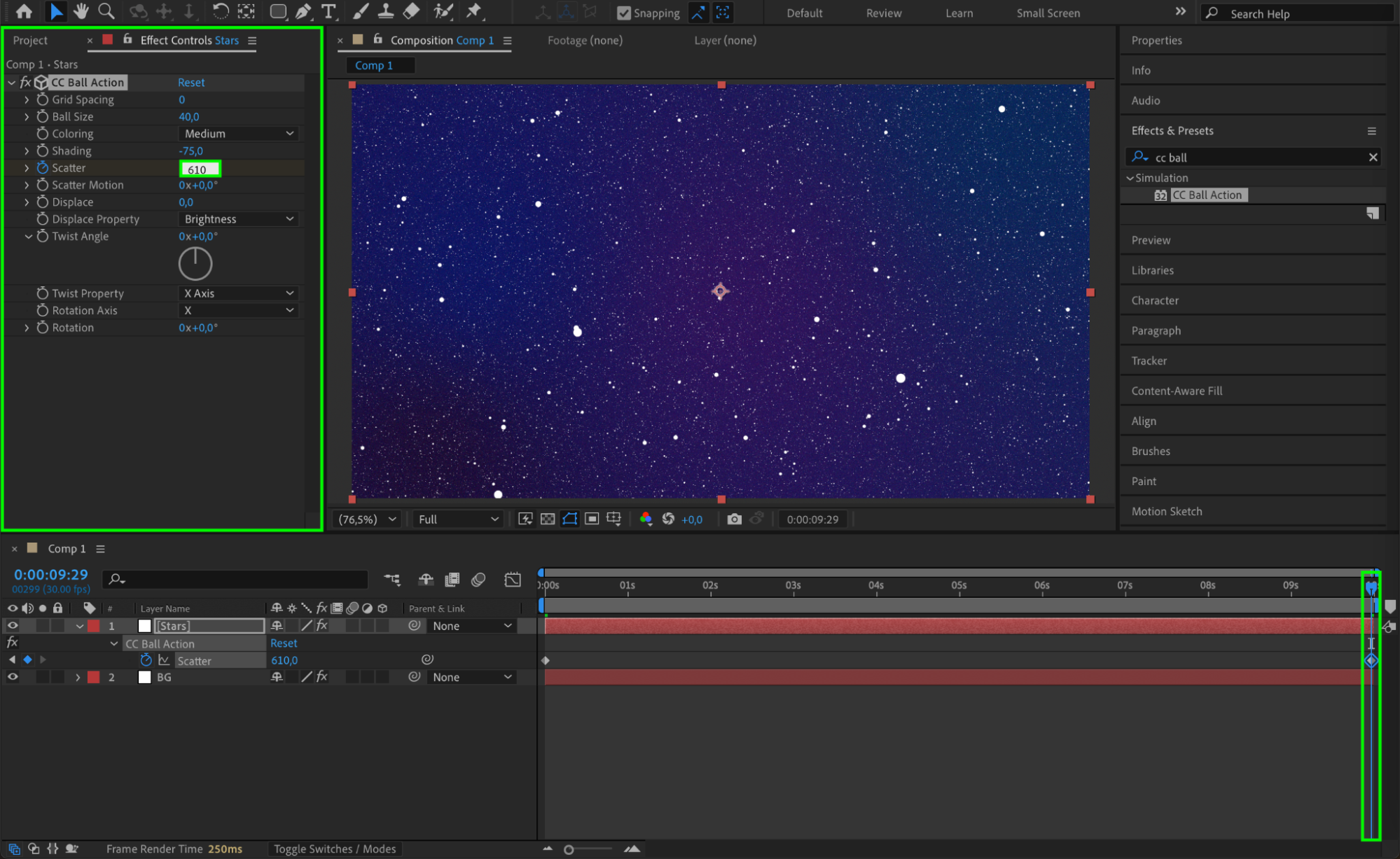The height and width of the screenshot is (859, 1400).
Task: Select the Zoom magnifier tool
Action: [106, 11]
